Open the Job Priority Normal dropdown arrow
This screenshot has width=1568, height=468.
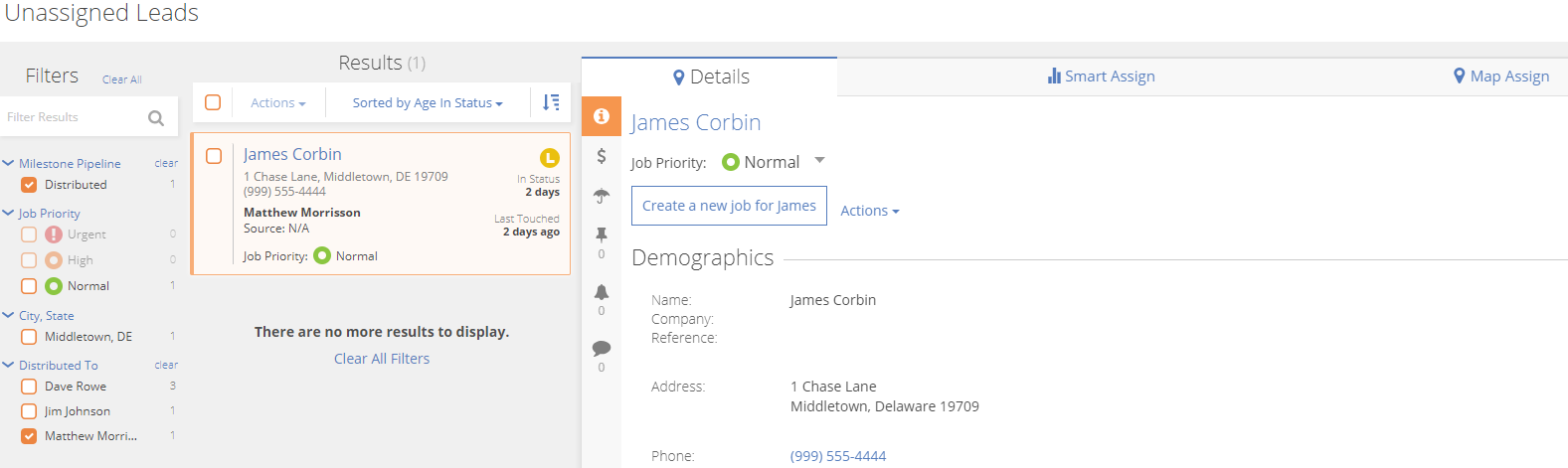819,160
